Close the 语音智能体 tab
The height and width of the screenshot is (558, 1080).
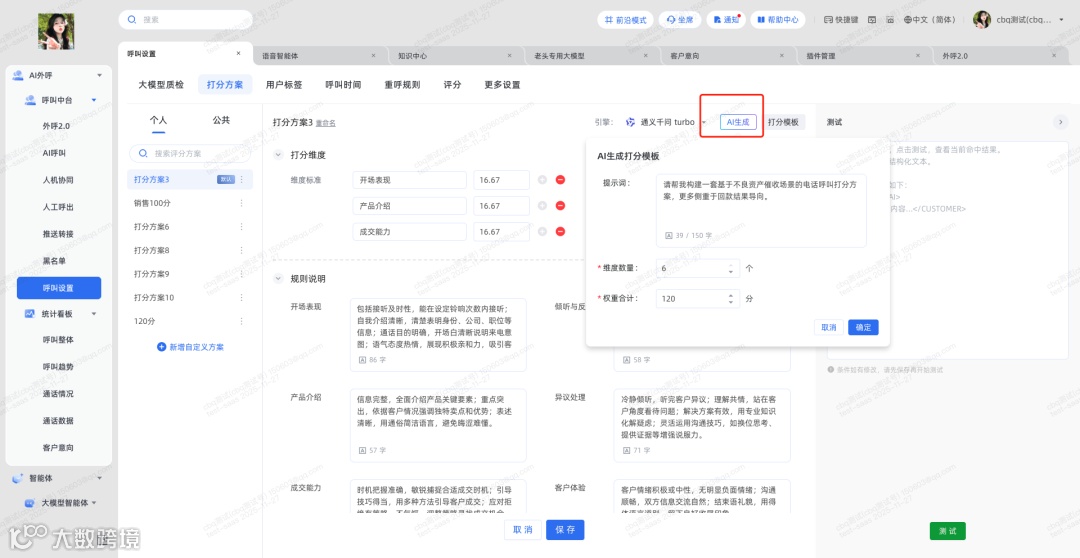pyautogui.click(x=373, y=55)
